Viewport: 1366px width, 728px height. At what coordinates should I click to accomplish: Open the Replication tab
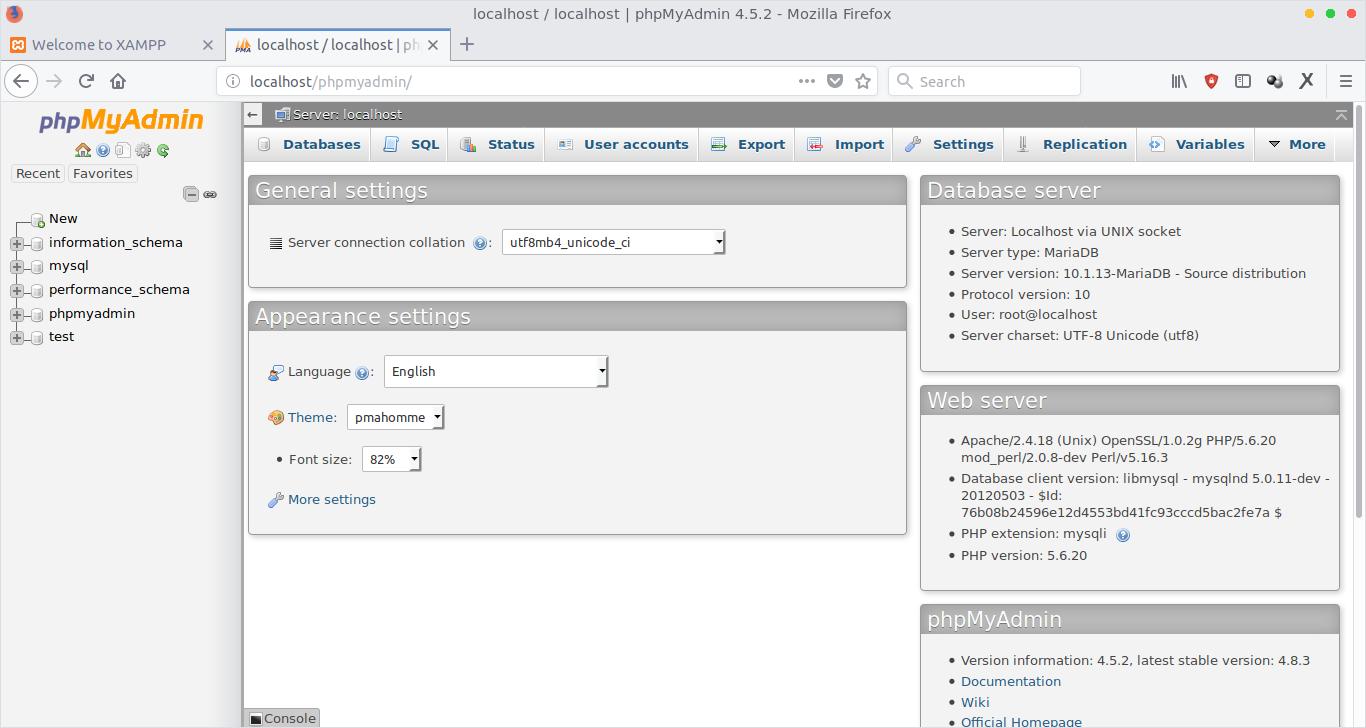click(x=1071, y=144)
